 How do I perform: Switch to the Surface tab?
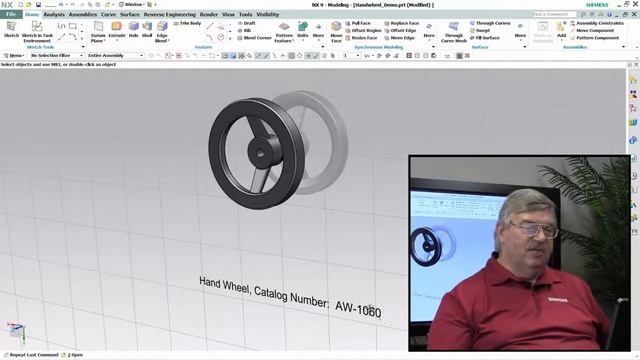click(x=130, y=14)
